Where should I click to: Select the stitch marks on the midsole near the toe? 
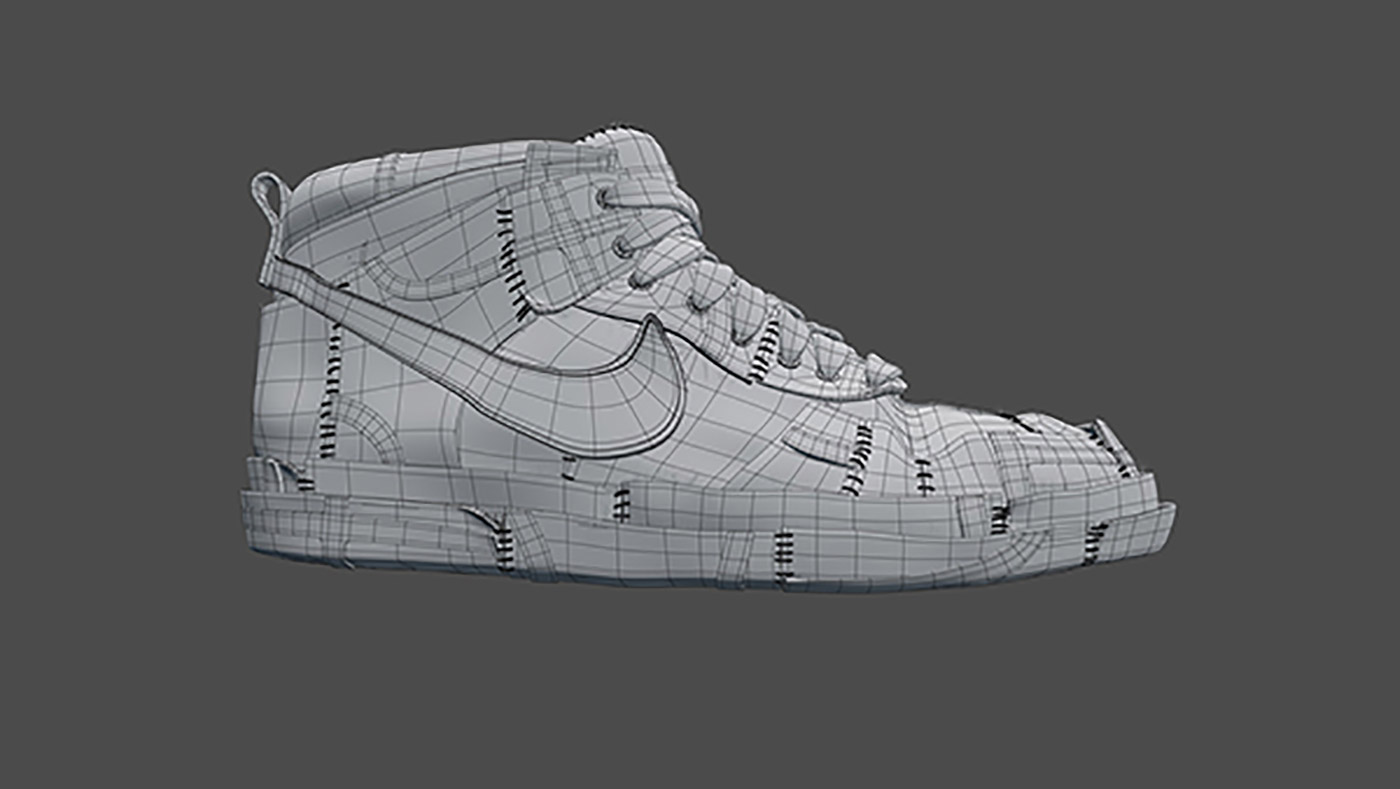(1097, 541)
